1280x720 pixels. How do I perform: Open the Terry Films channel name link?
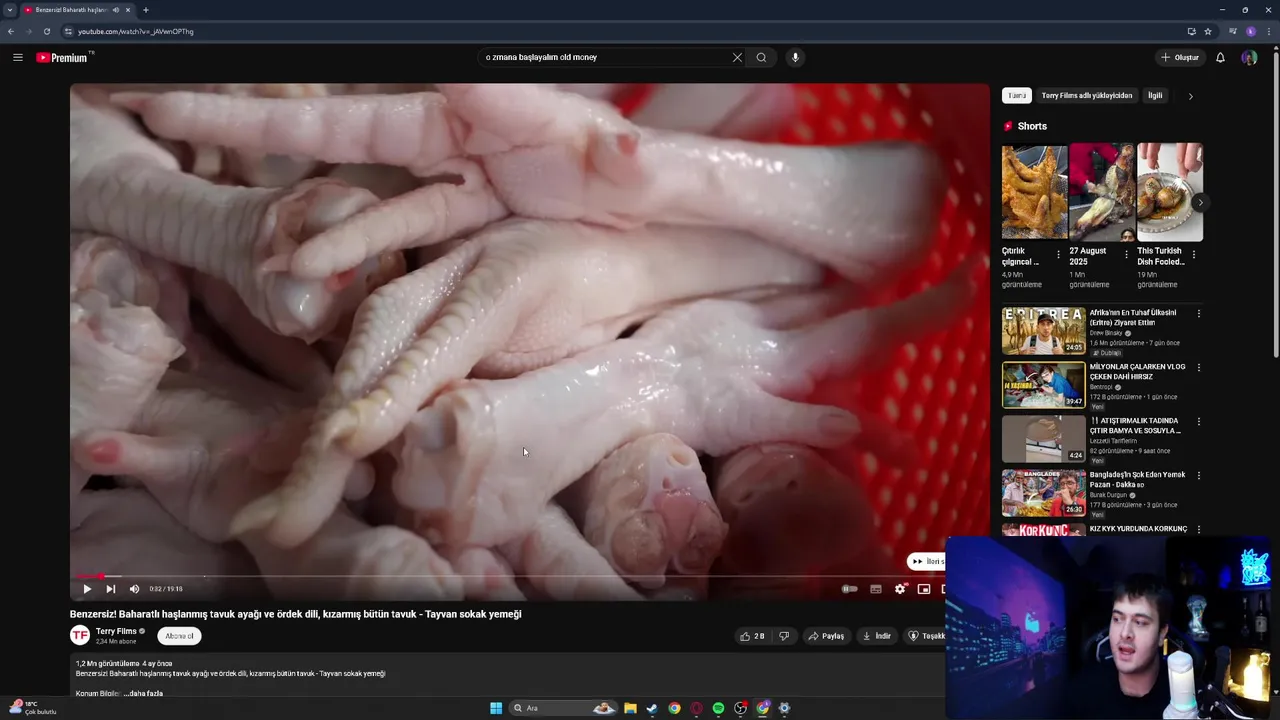(116, 631)
